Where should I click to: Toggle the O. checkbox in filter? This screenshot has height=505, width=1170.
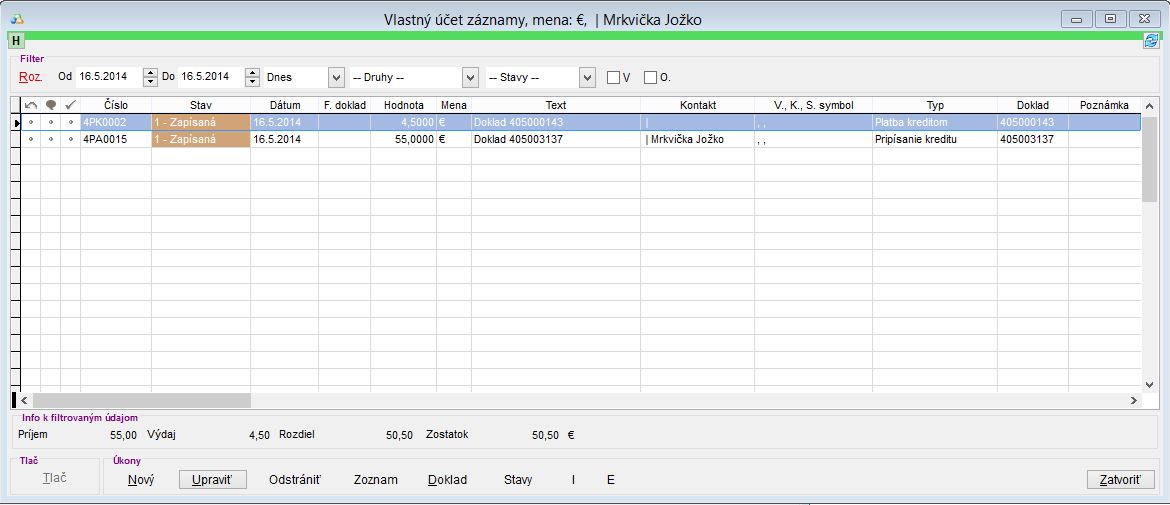click(651, 77)
